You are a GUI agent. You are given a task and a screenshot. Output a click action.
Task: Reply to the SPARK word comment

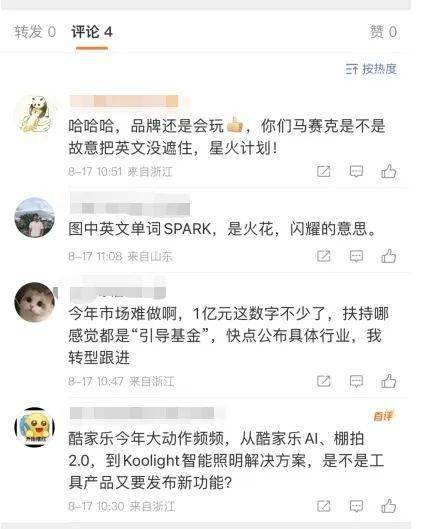(x=356, y=256)
